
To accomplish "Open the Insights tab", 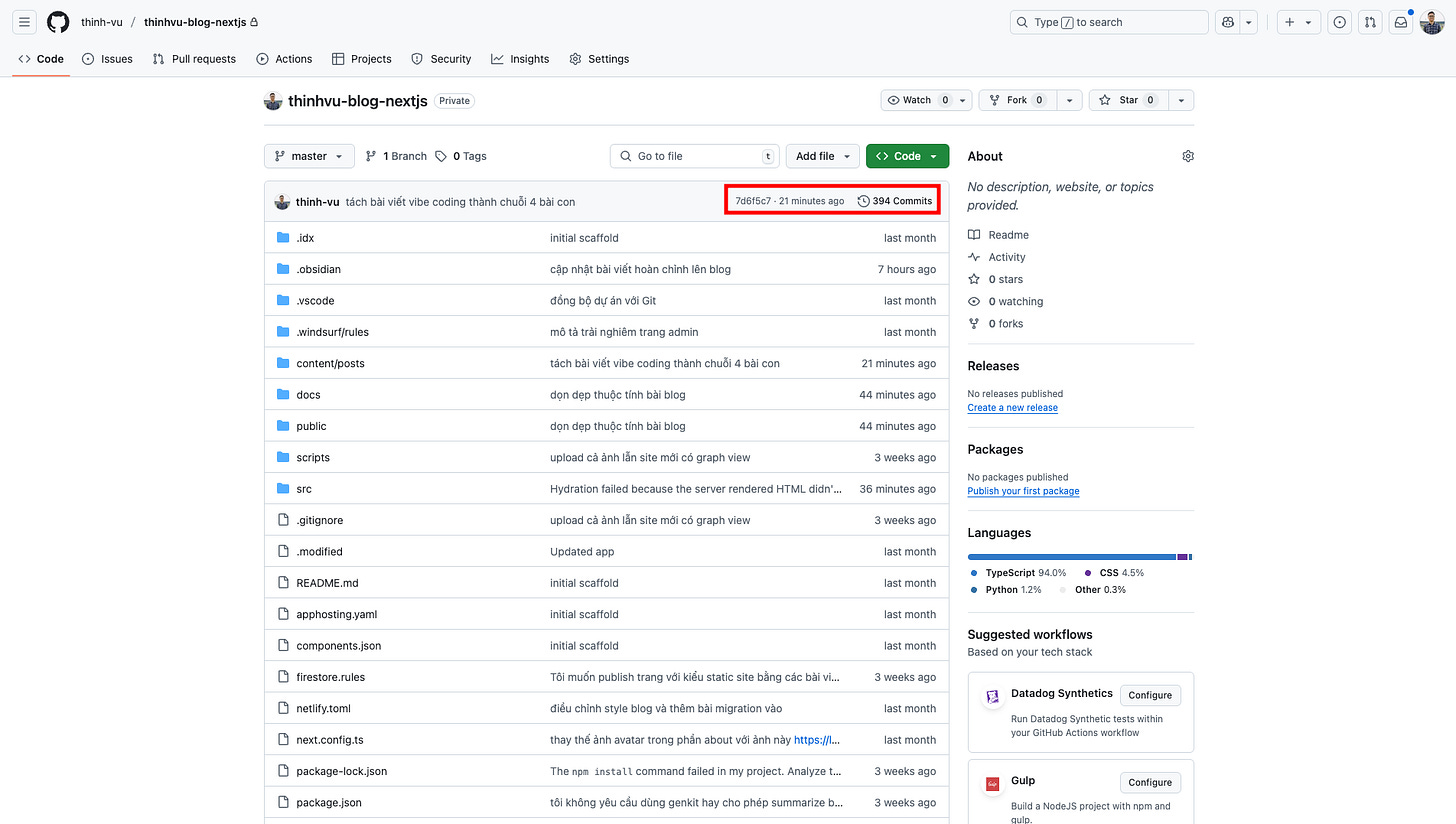I will pos(520,59).
